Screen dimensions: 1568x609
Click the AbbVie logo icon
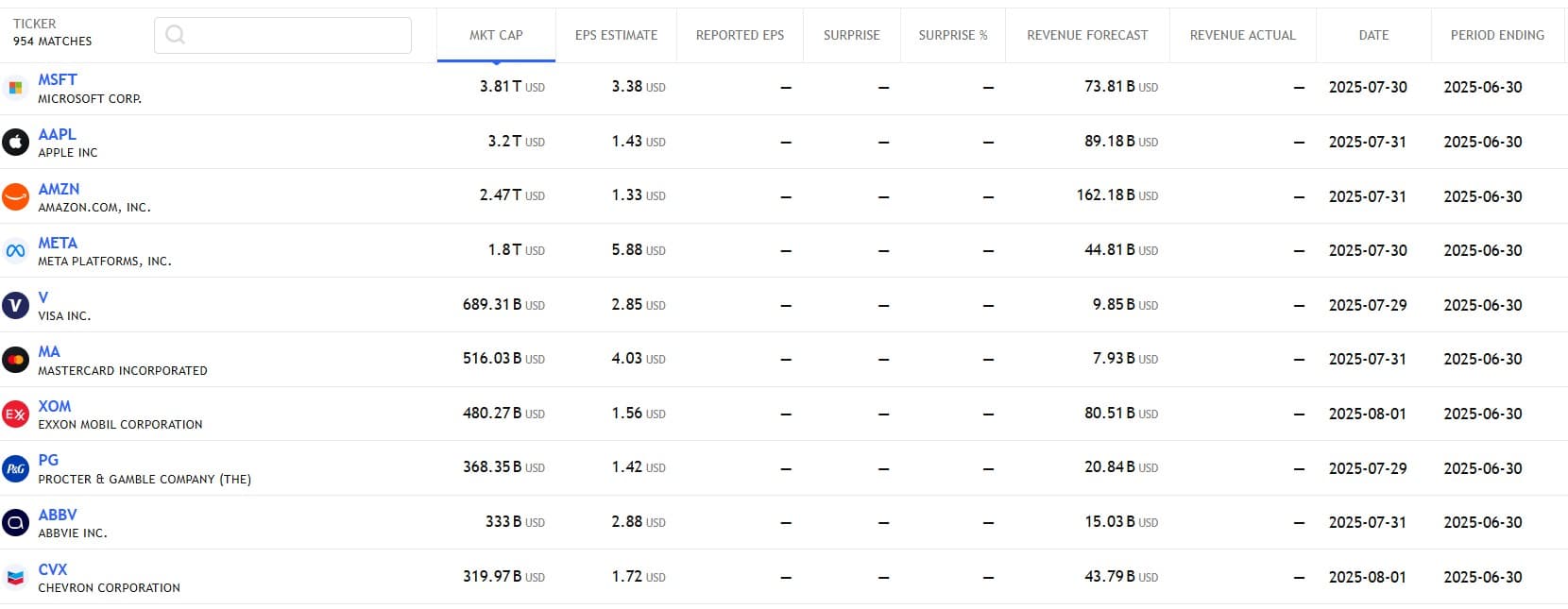click(x=15, y=522)
